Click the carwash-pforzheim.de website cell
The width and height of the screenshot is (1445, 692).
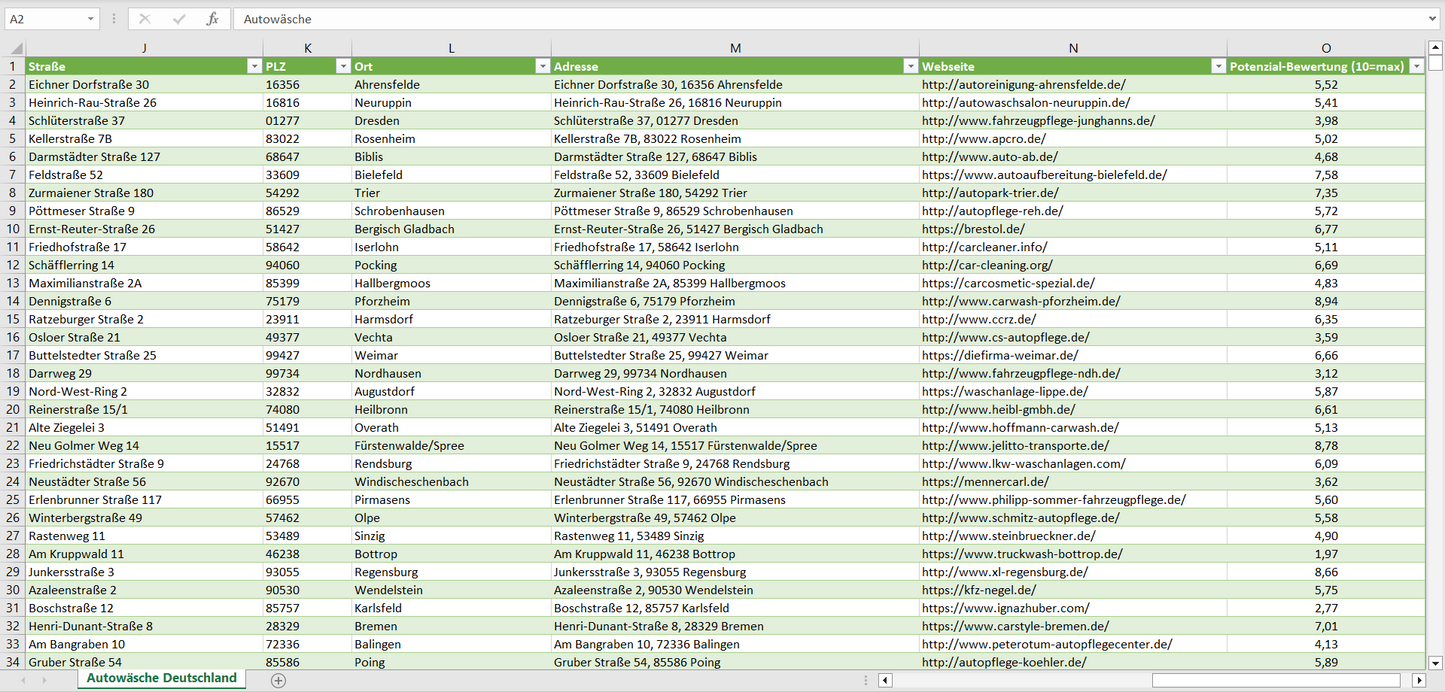coord(1020,301)
